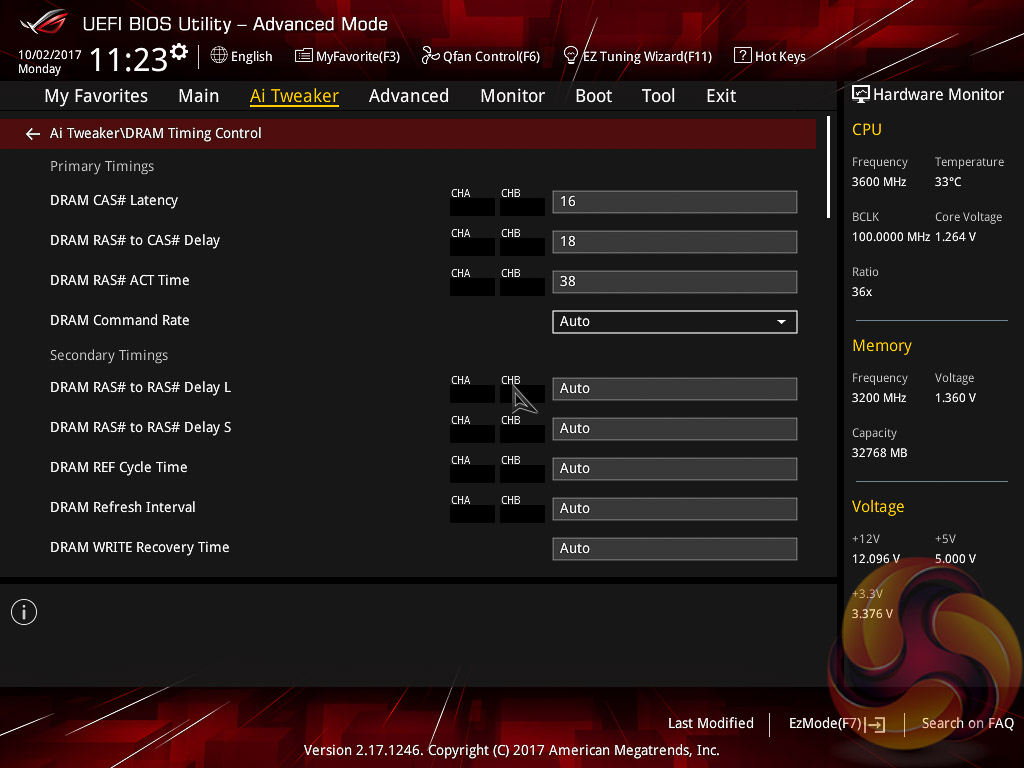The height and width of the screenshot is (768, 1024).
Task: Click the 10/02/2017 date
Action: pos(50,55)
